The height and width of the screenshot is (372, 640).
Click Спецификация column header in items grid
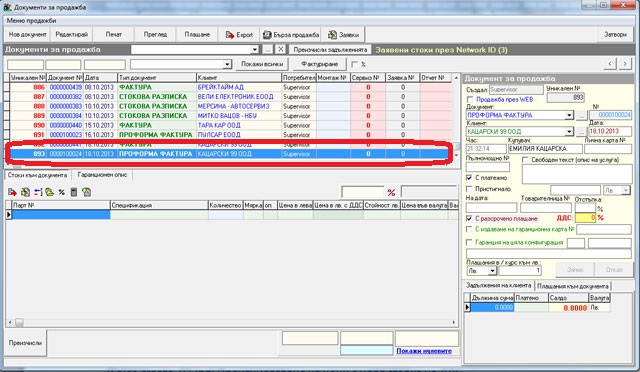[159, 205]
